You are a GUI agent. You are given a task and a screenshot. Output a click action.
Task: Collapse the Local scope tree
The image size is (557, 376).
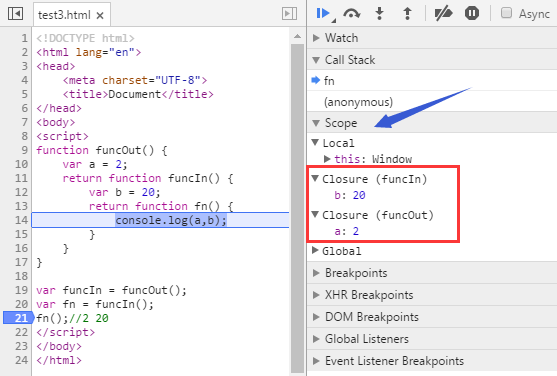coord(315,143)
